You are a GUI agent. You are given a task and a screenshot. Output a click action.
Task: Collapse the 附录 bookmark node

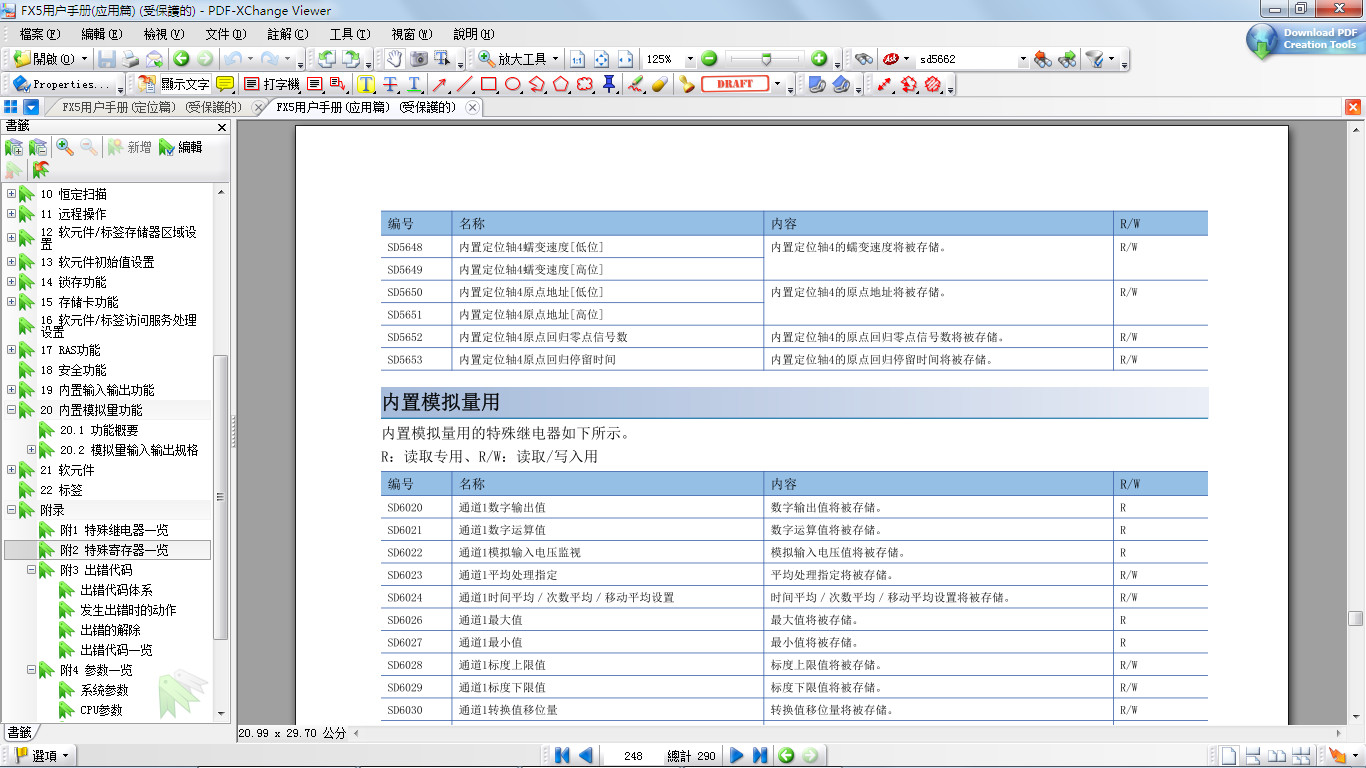(x=11, y=510)
